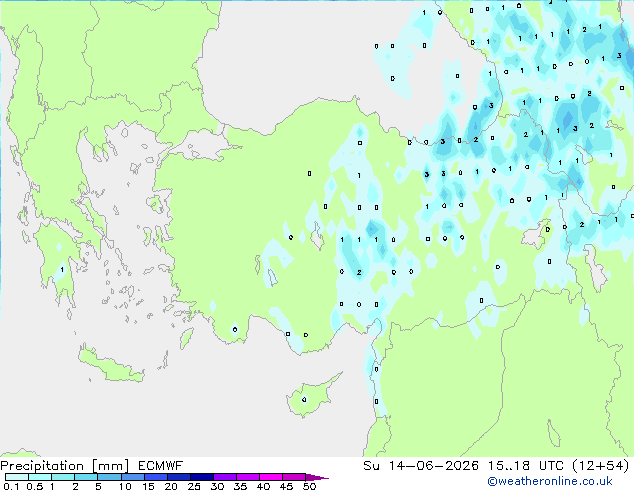The image size is (634, 490).
Task: Select the 15–20 mm blue legend swatch
Action: tap(156, 477)
